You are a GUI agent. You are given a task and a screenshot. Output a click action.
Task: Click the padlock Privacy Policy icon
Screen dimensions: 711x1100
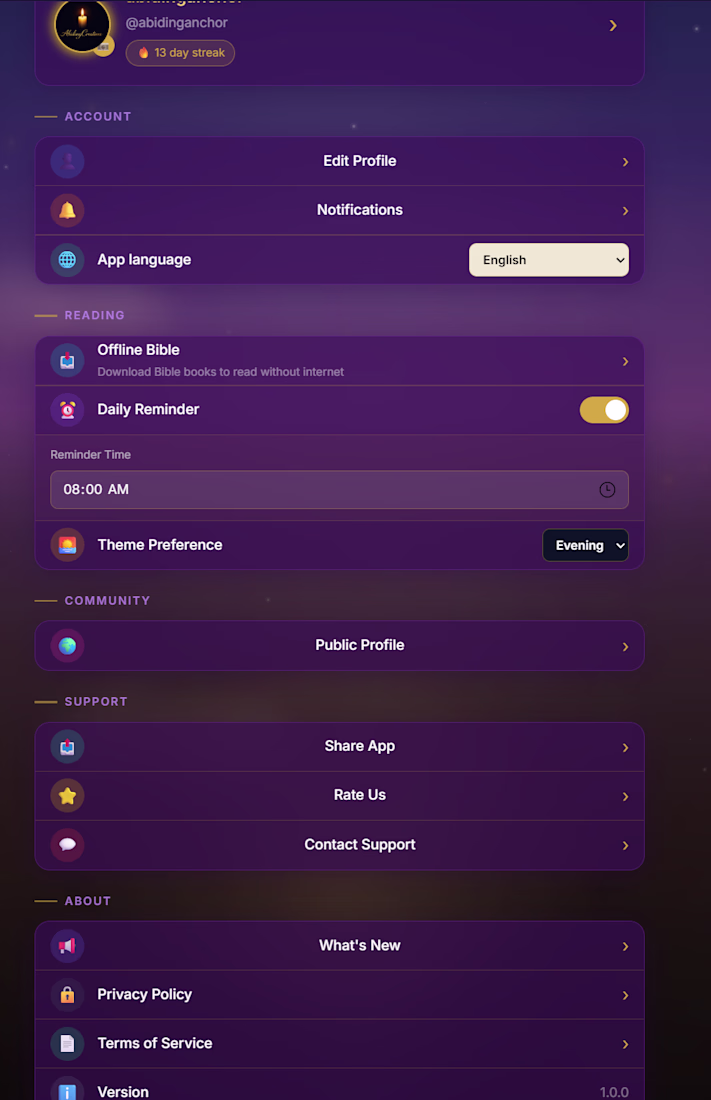coord(67,995)
